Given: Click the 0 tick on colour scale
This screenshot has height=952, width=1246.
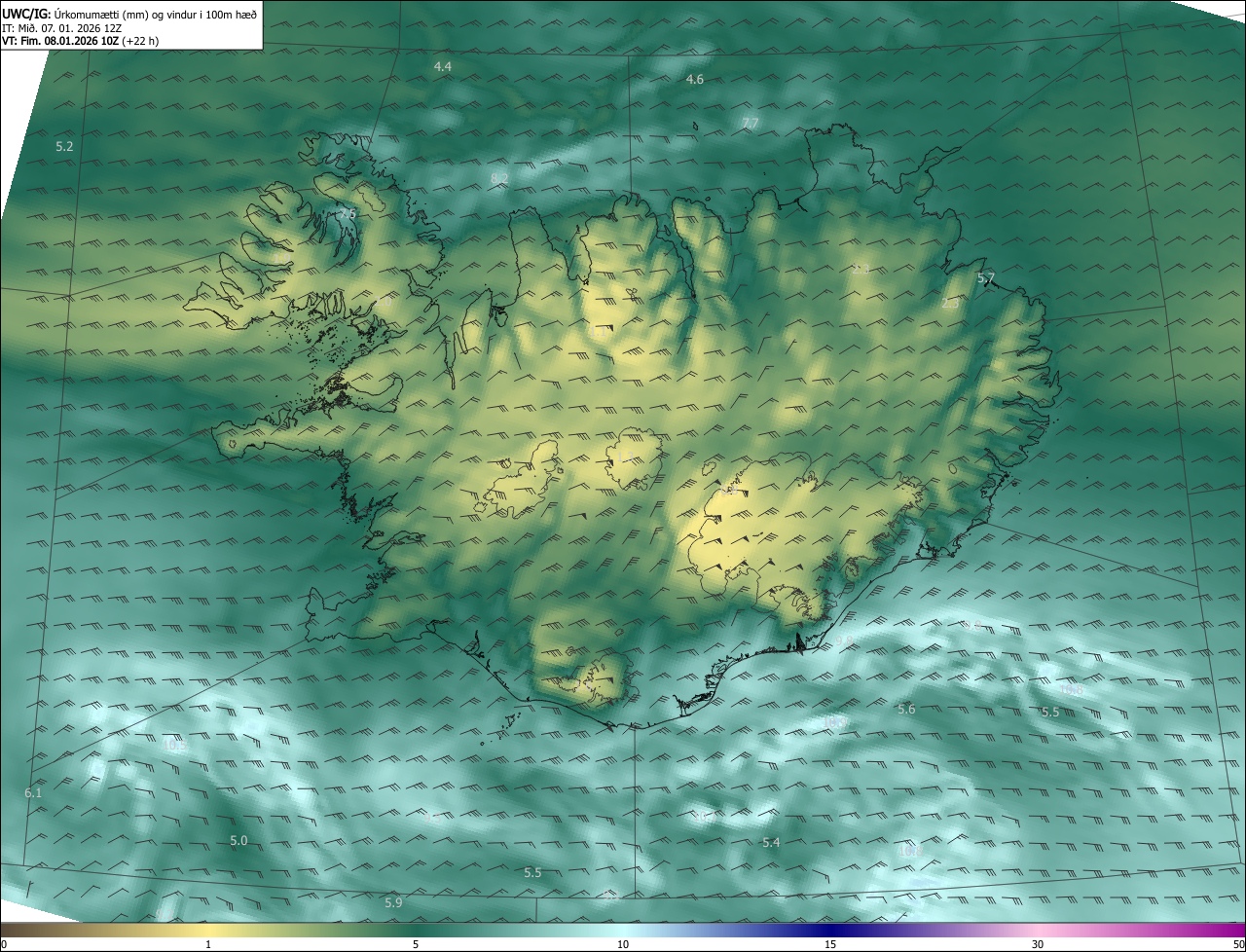Looking at the screenshot, I should coord(4,944).
